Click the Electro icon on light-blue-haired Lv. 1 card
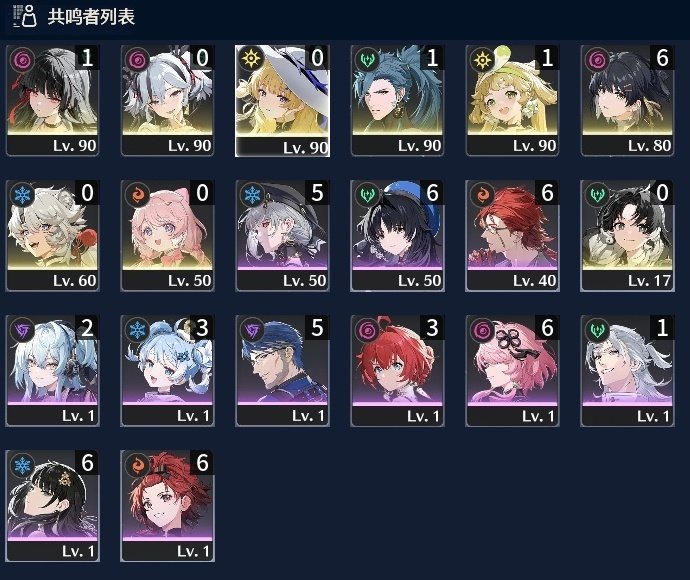This screenshot has width=690, height=580. pyautogui.click(x=22, y=329)
